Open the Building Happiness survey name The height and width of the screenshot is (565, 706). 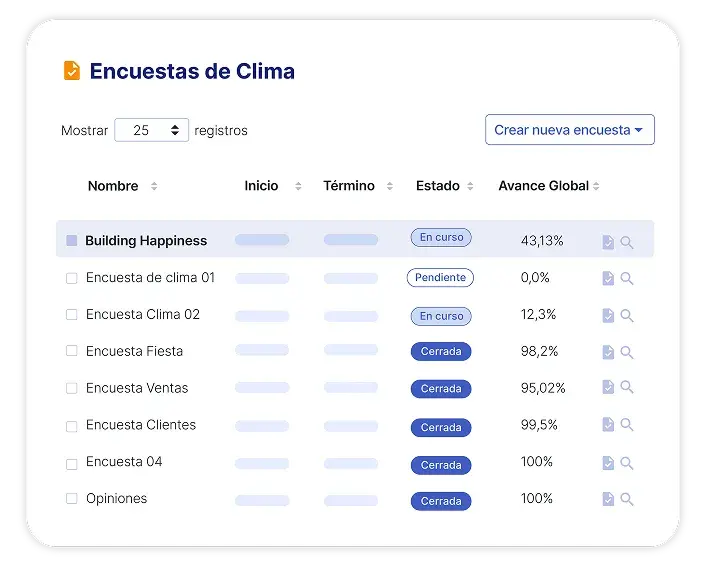tap(146, 241)
